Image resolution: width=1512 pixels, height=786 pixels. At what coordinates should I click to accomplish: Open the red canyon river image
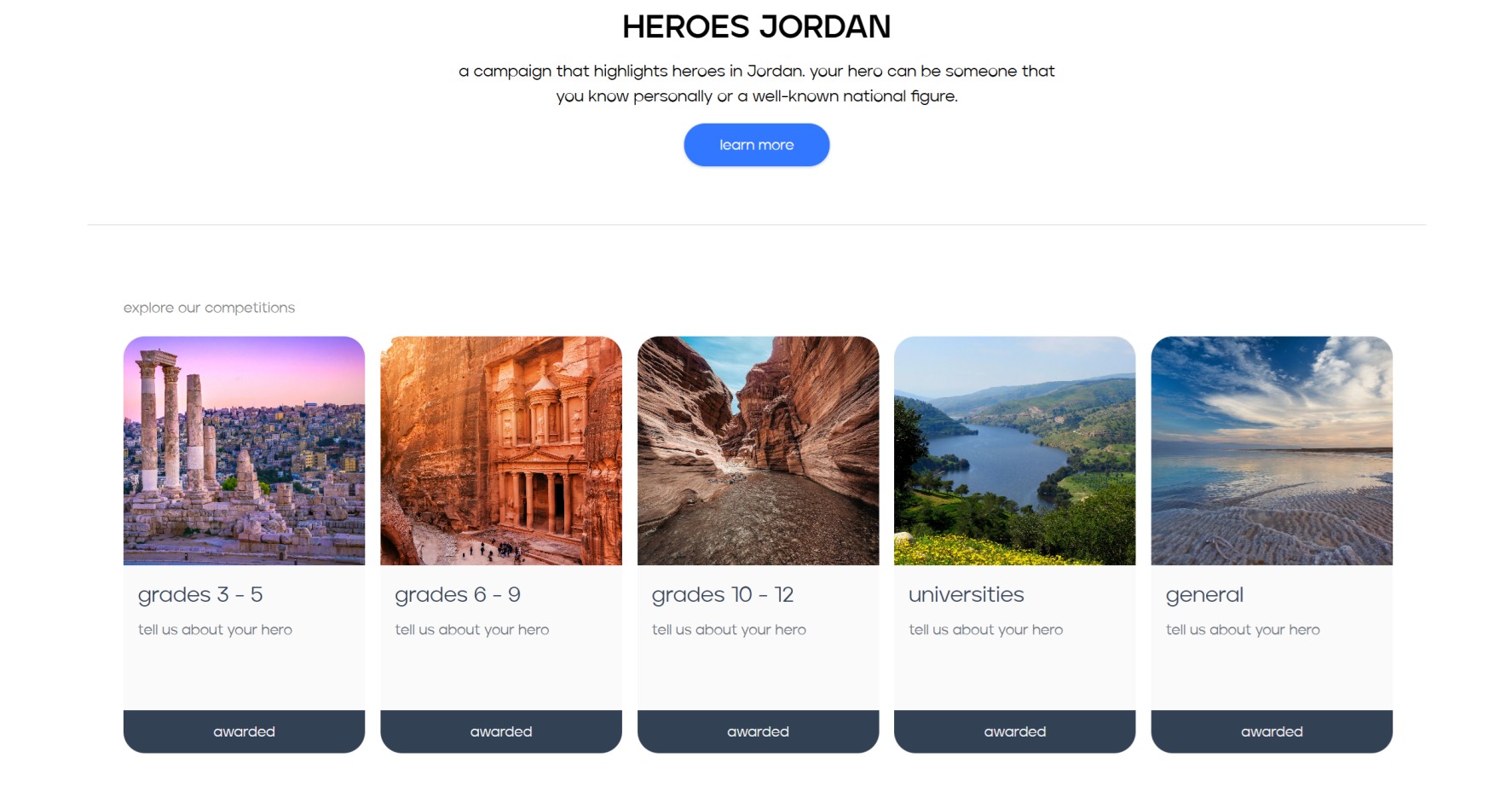758,451
